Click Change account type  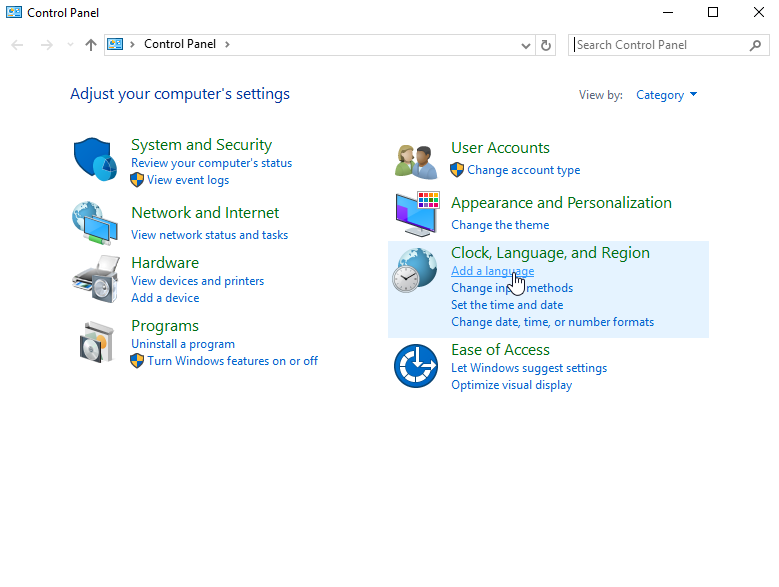[x=524, y=170]
